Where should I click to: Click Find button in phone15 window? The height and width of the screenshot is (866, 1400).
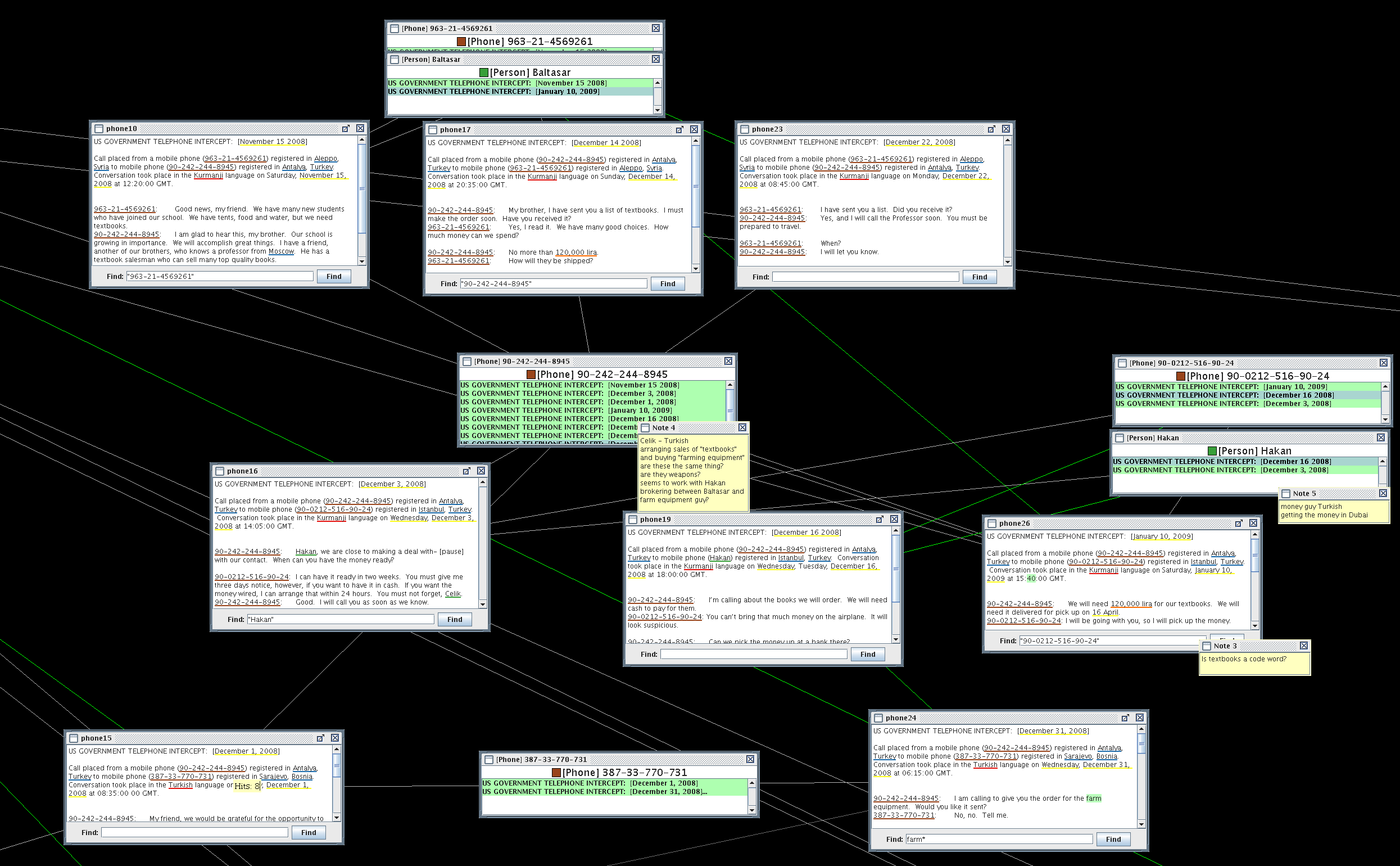309,833
